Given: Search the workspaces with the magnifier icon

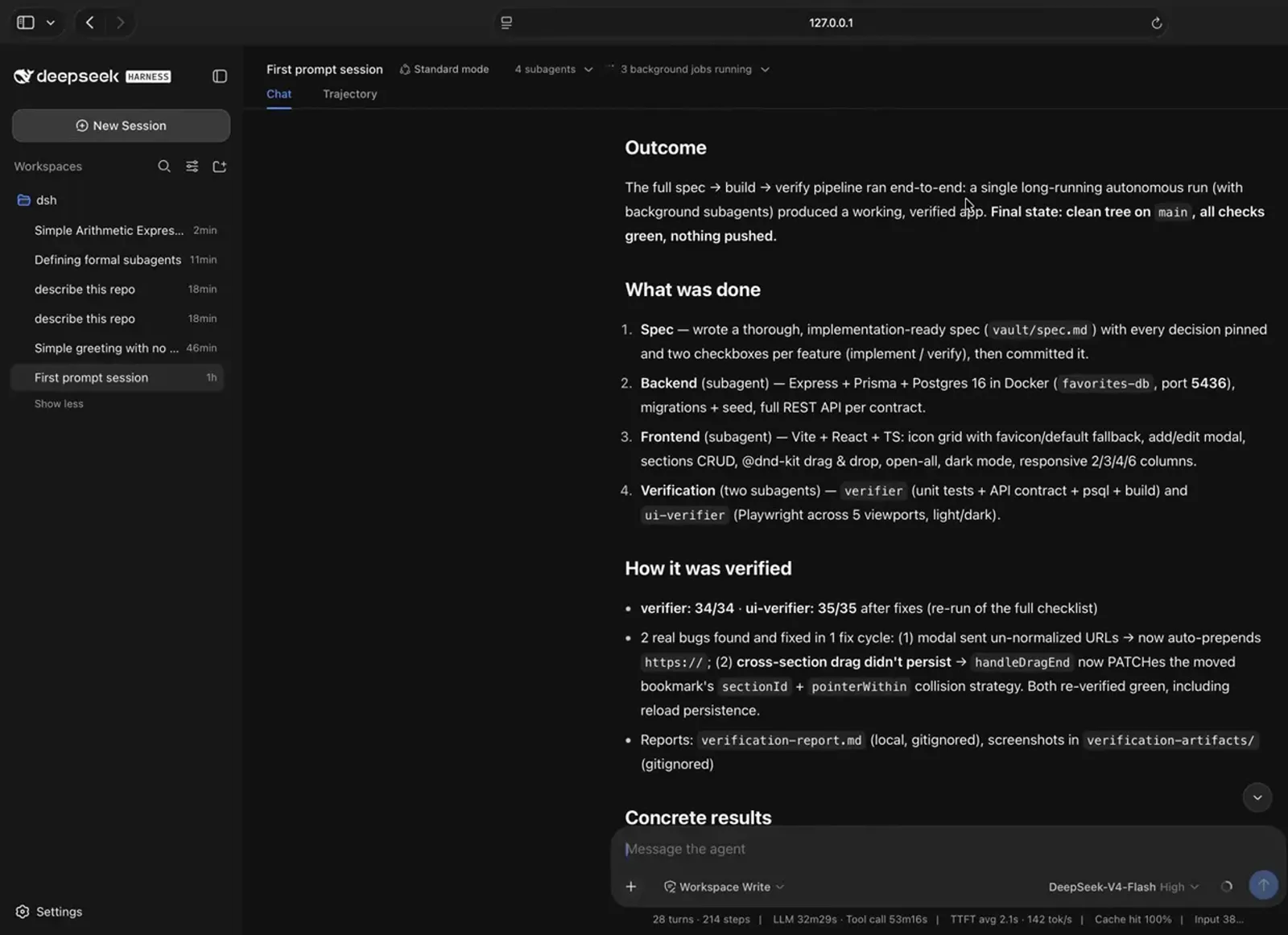Looking at the screenshot, I should coord(164,167).
